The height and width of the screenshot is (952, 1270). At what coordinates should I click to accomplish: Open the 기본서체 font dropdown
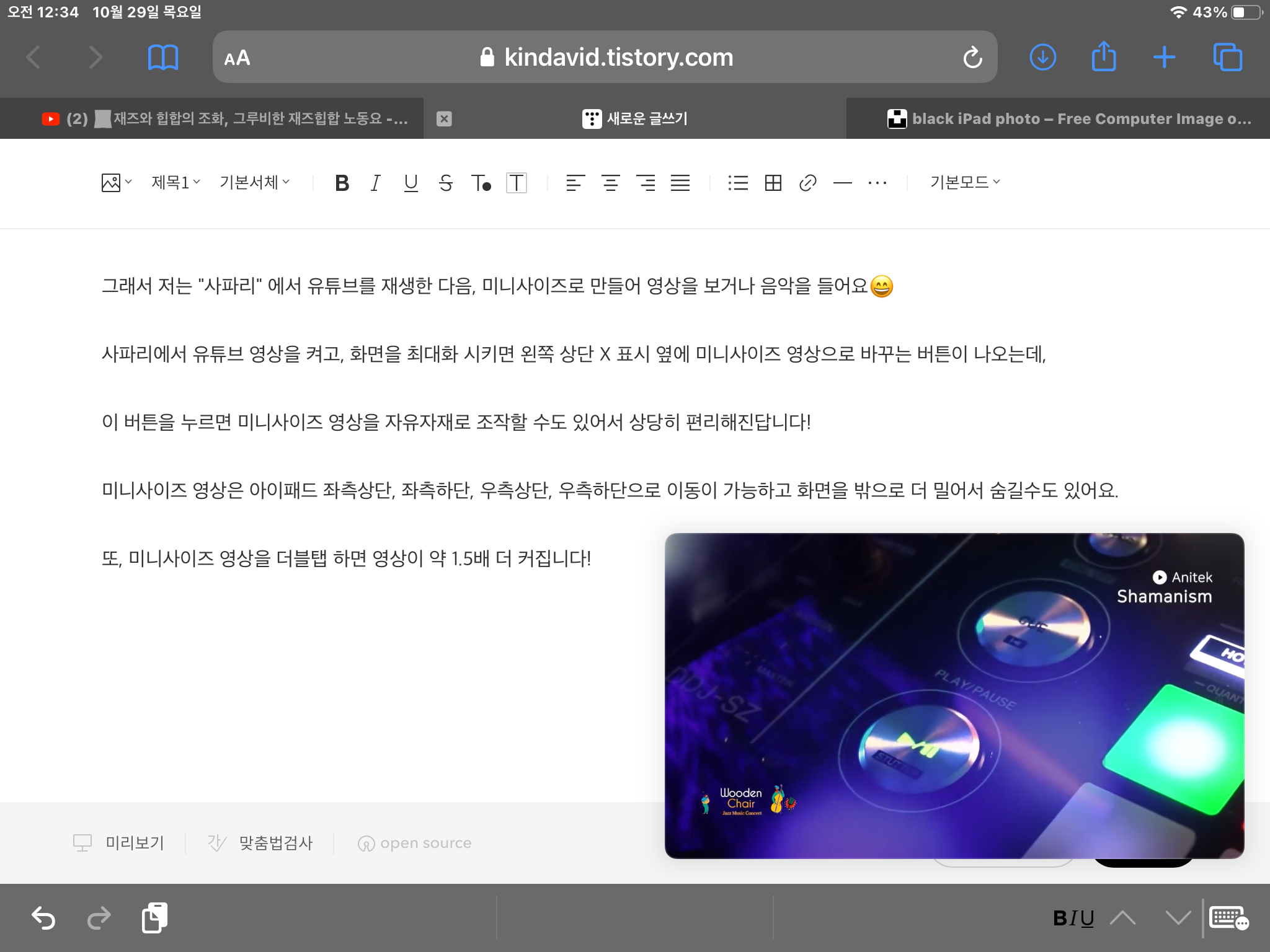point(254,182)
